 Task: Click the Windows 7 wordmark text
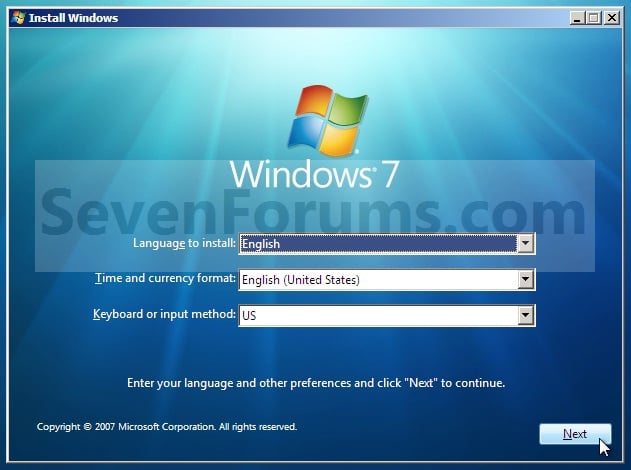315,174
